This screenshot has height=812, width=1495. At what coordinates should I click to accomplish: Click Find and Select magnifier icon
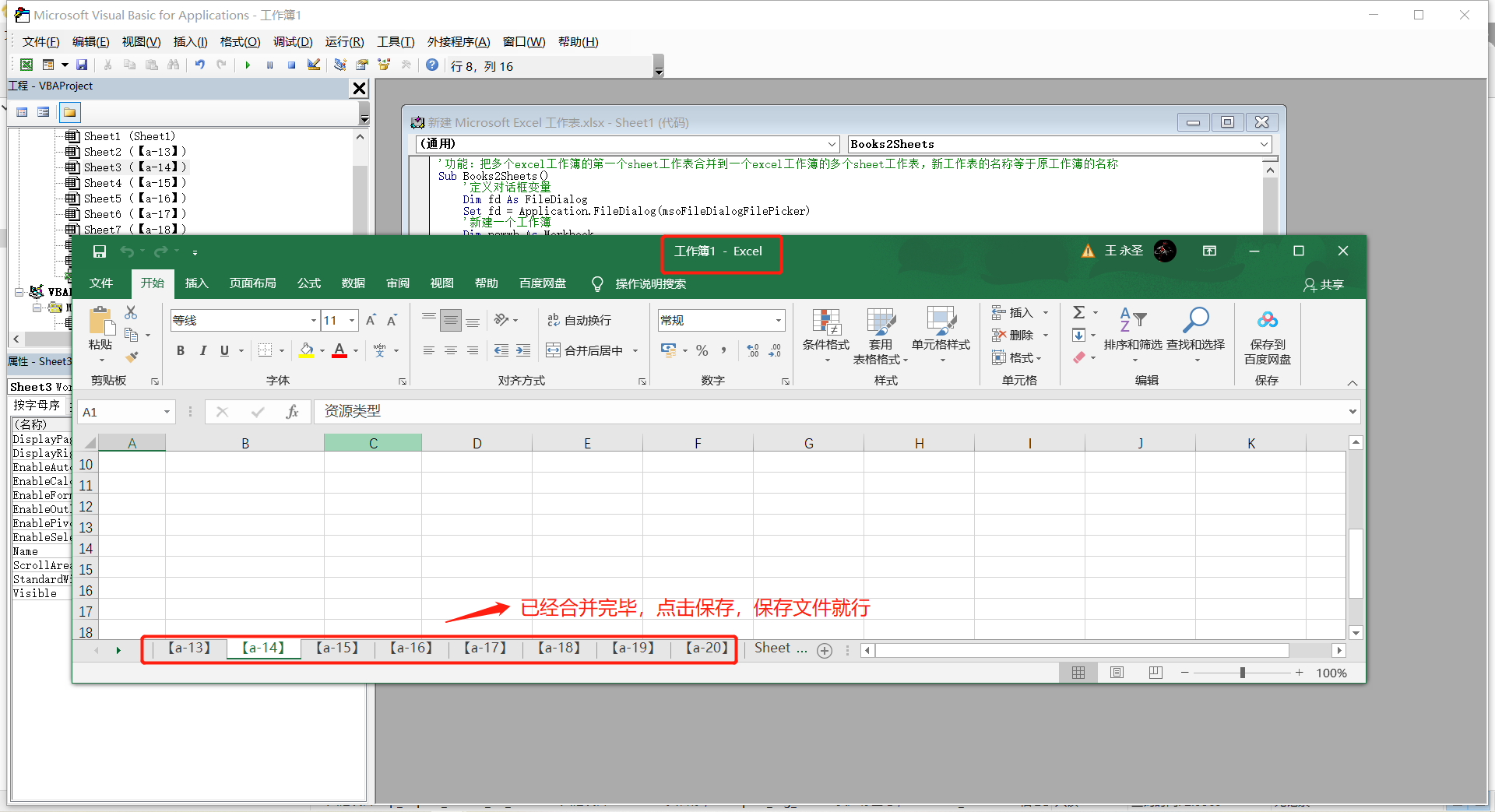click(1195, 336)
